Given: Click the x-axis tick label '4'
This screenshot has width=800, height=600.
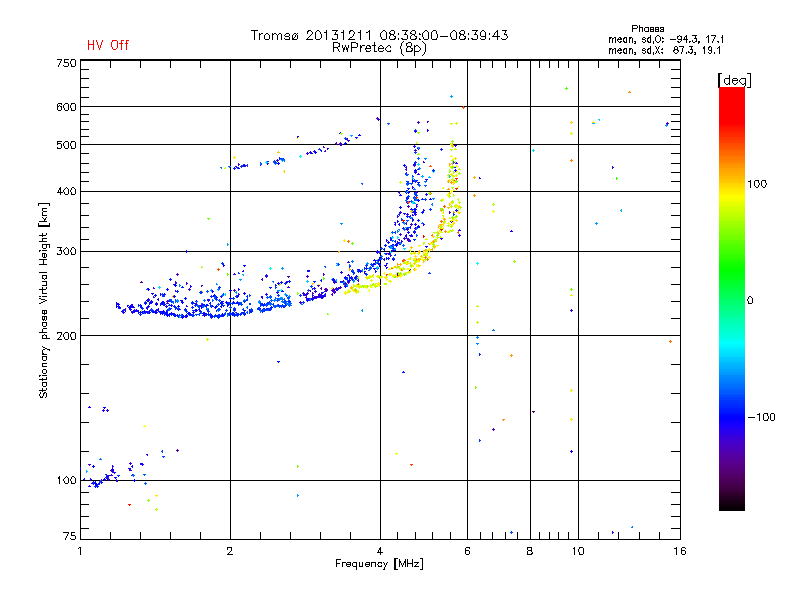Looking at the screenshot, I should click(380, 551).
